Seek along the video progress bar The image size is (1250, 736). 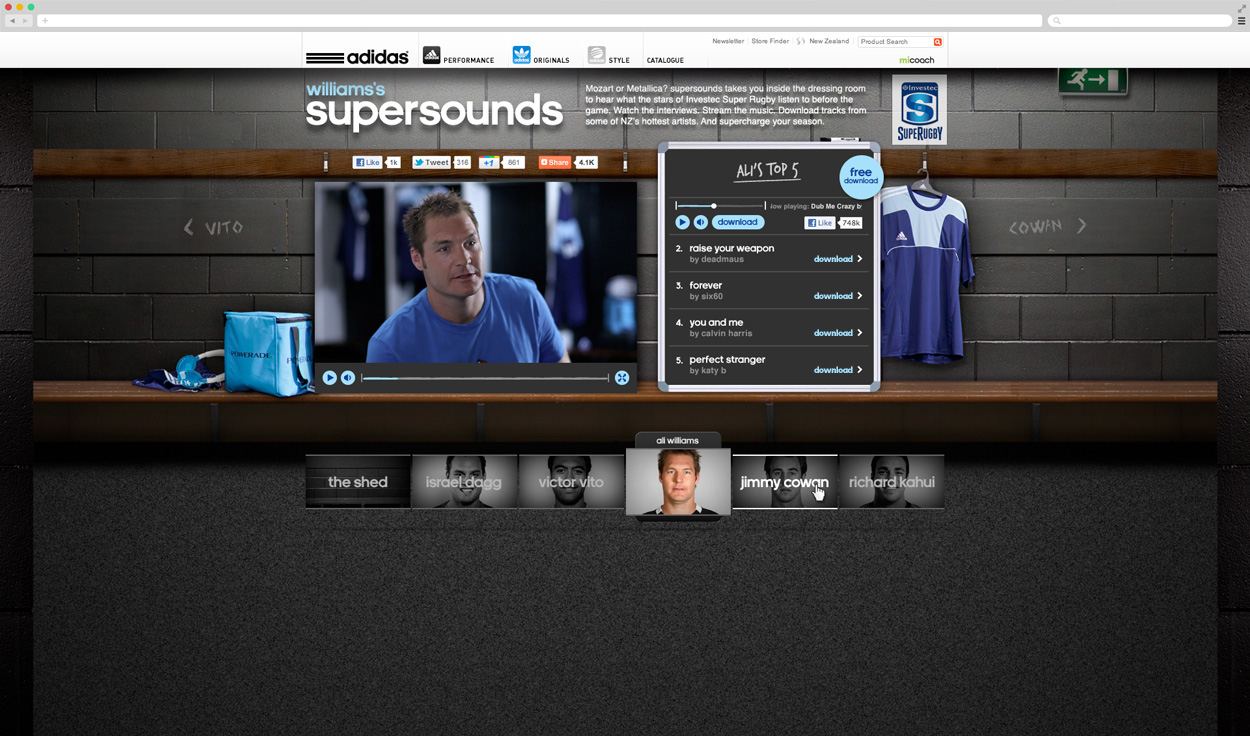coord(485,378)
